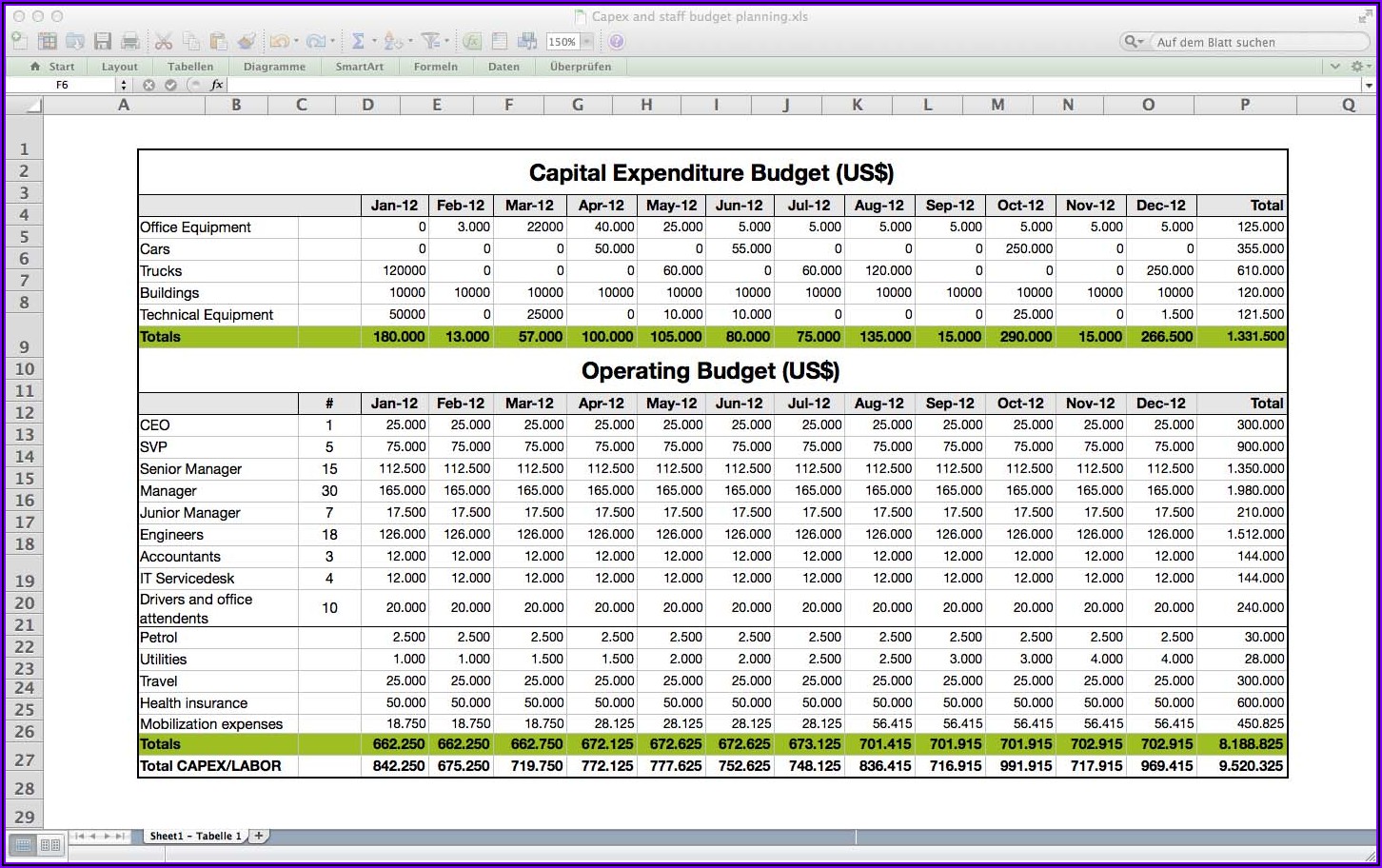Click the Paste clipboard icon
Screen dimensions: 1382x868
coord(219,41)
